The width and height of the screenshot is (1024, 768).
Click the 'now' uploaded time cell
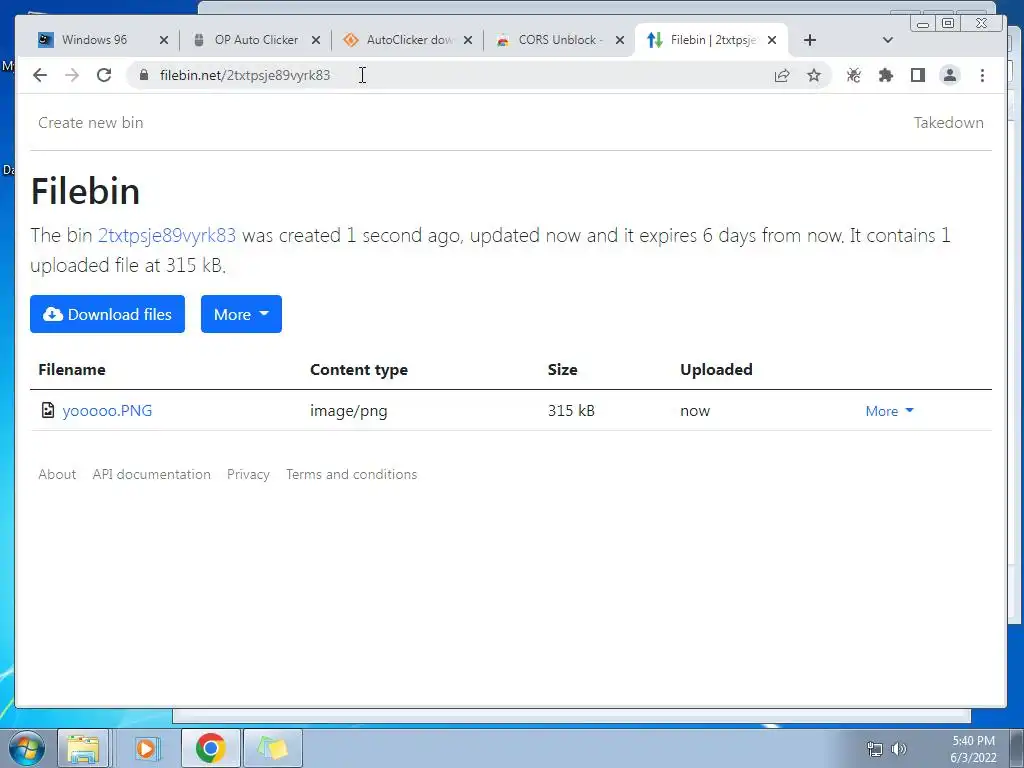(695, 411)
